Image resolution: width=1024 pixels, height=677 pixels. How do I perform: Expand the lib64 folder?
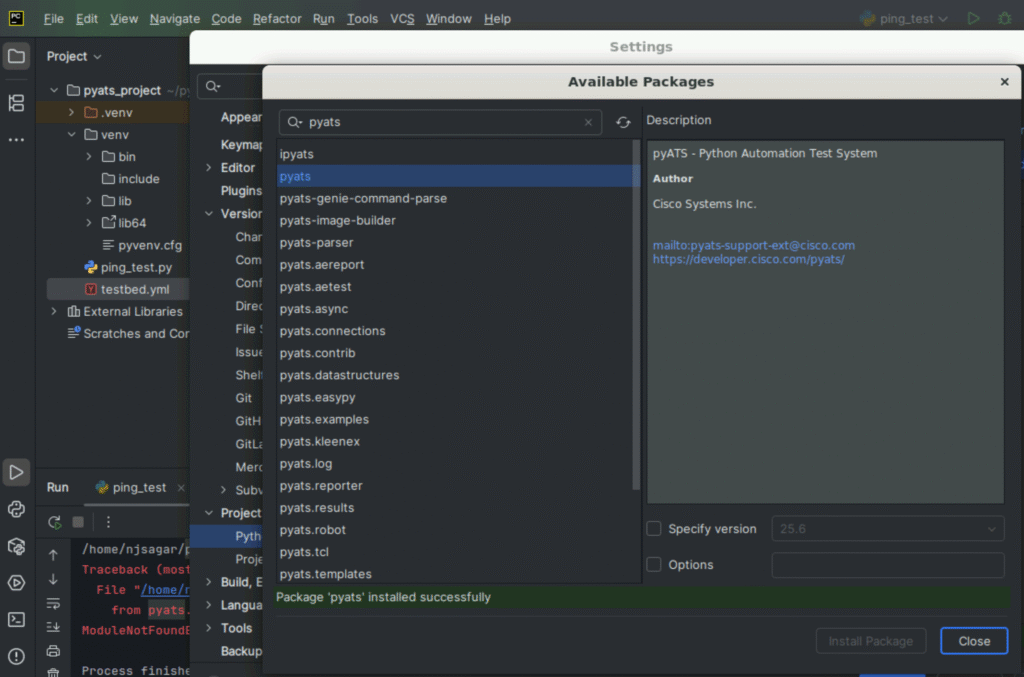point(89,223)
